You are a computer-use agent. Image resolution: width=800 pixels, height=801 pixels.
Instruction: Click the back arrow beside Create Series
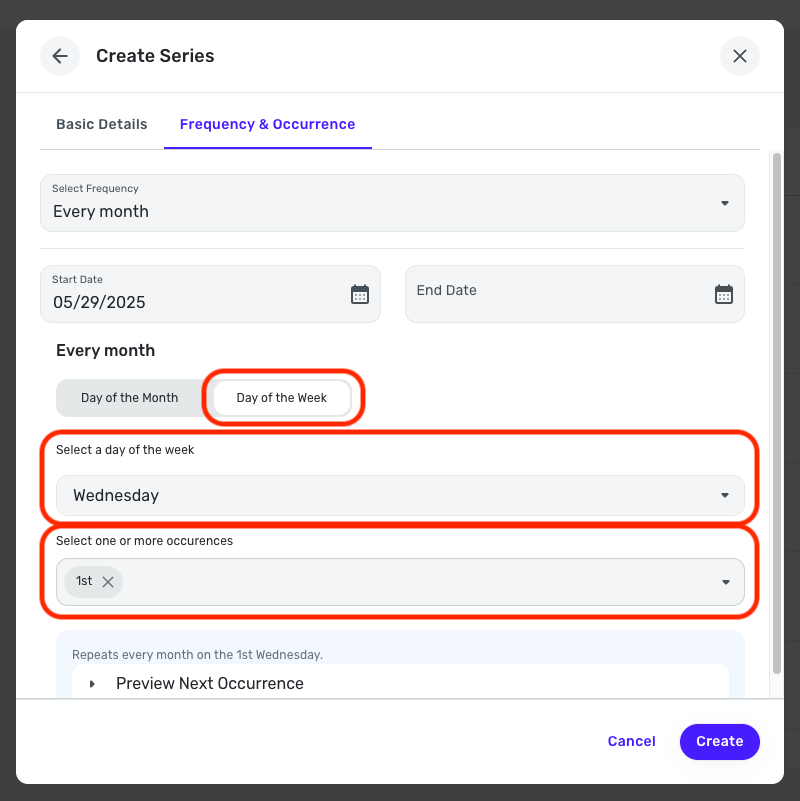tap(60, 56)
